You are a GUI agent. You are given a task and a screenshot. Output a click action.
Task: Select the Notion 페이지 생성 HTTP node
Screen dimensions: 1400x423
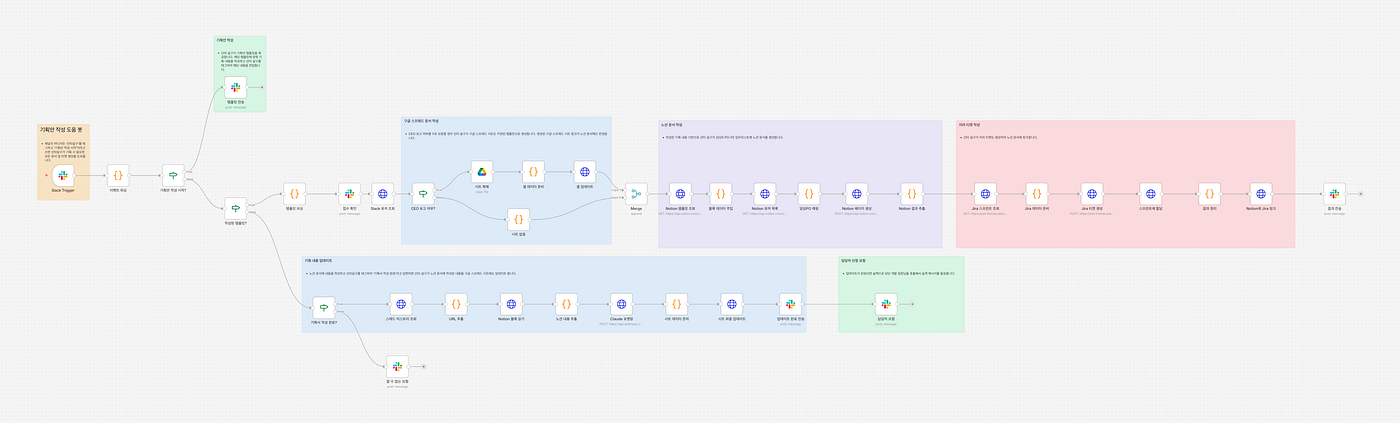tap(856, 194)
